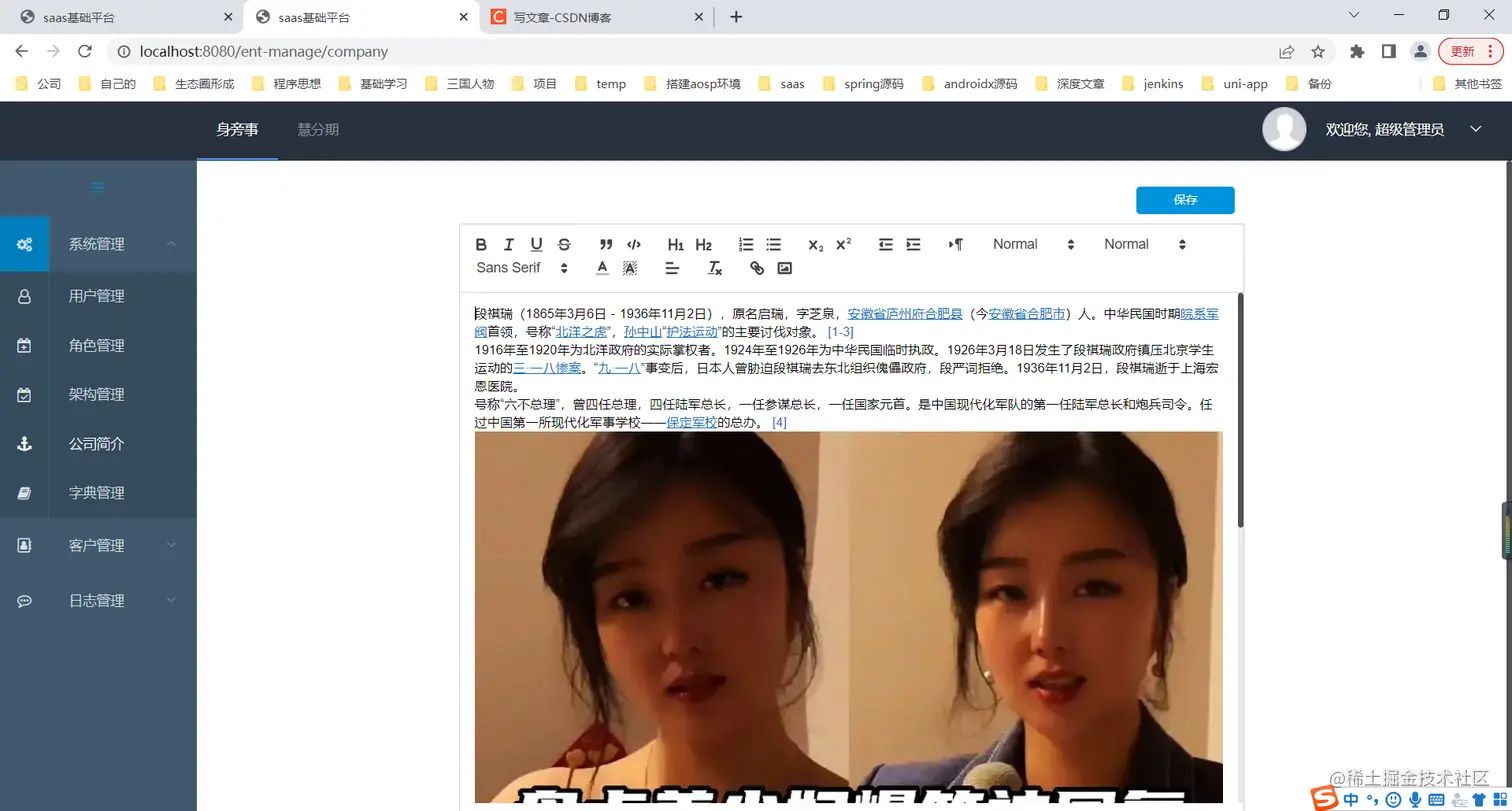Open the browser extensions puzzle icon
This screenshot has width=1512, height=811.
coord(1357,51)
